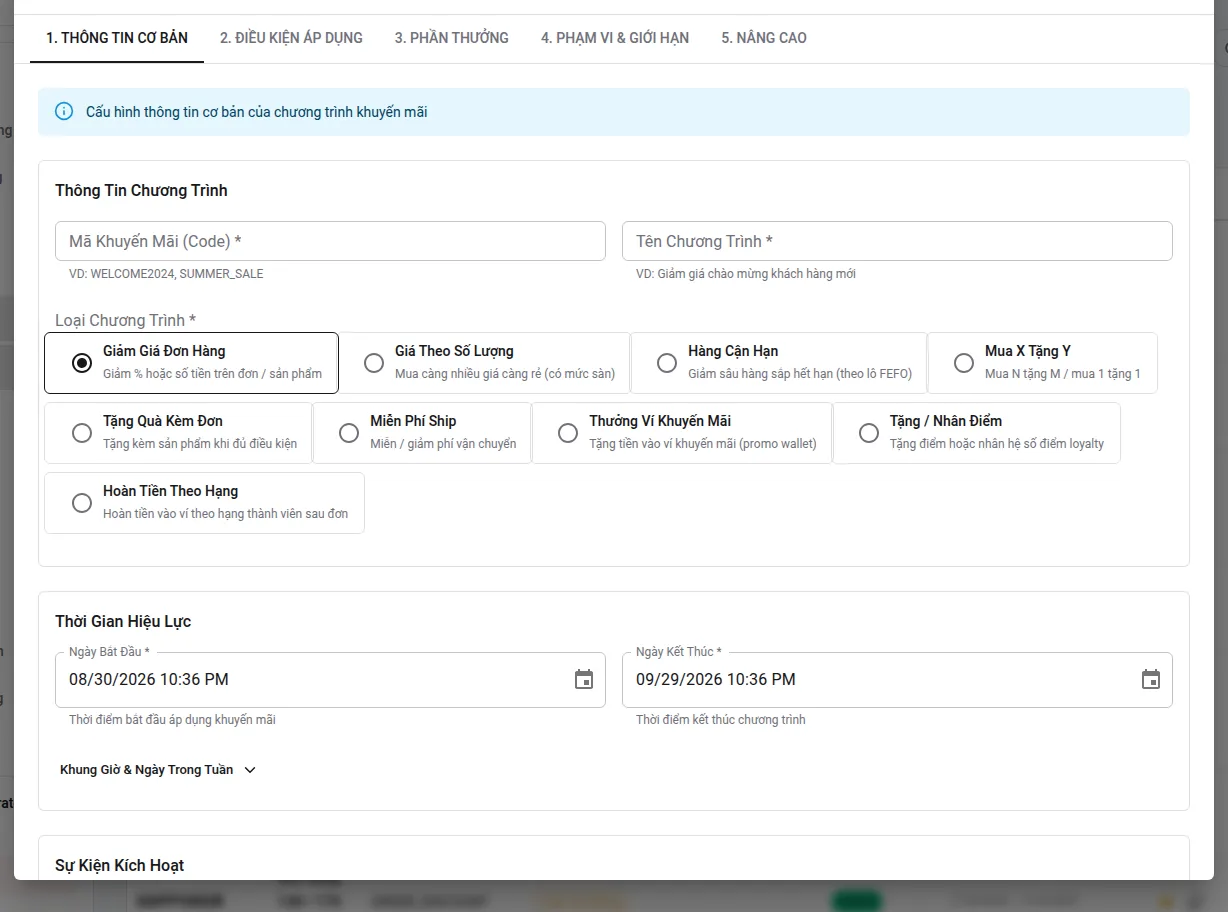Choose the Mua X Tặng Y program type
Image resolution: width=1228 pixels, height=912 pixels.
[1043, 363]
